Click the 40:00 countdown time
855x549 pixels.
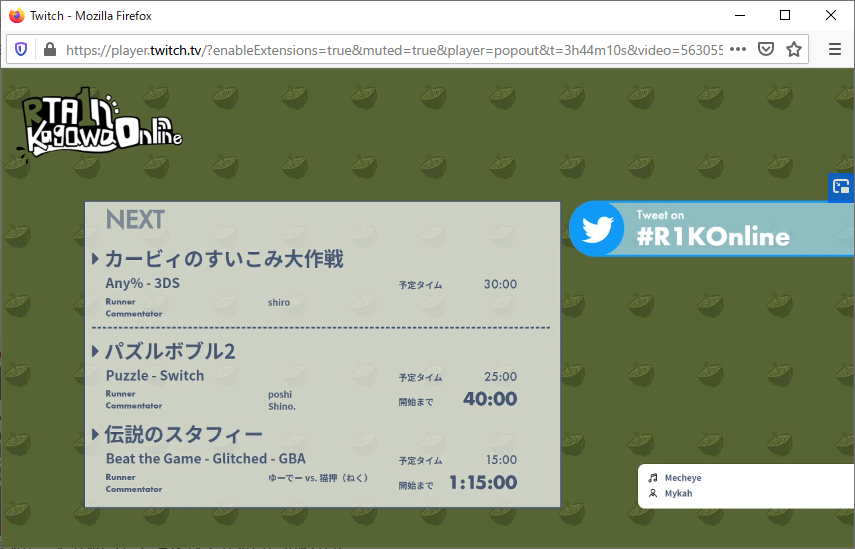click(x=490, y=399)
